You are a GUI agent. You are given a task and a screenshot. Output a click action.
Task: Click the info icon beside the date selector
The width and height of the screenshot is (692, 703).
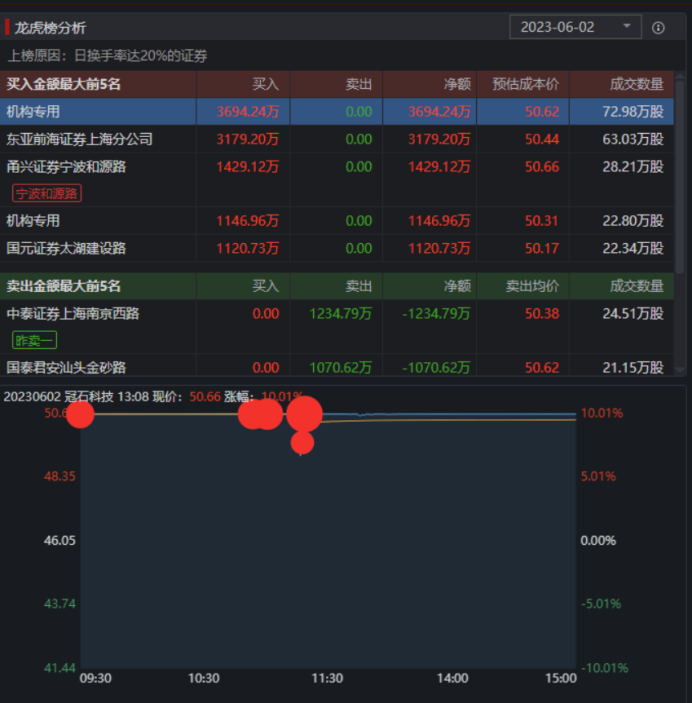(x=658, y=28)
